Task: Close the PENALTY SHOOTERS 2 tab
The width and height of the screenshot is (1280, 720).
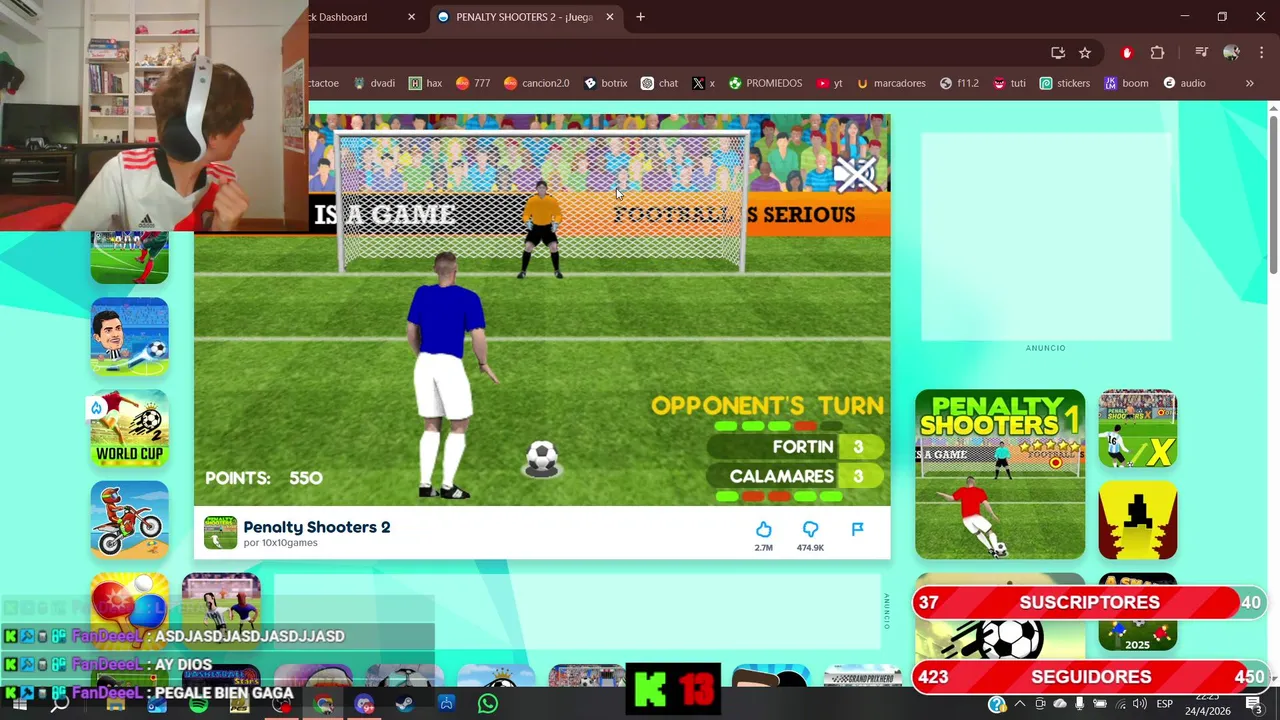Action: coord(609,17)
